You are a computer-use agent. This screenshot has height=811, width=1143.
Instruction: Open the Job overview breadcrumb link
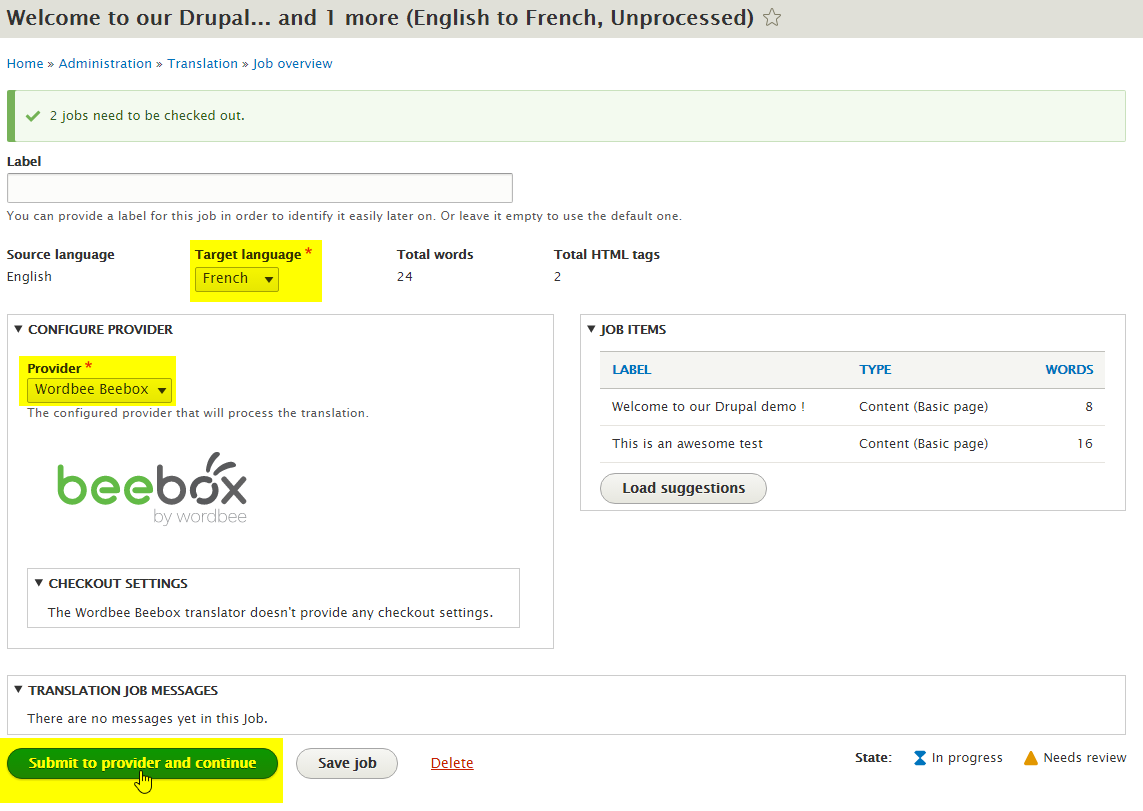[292, 64]
